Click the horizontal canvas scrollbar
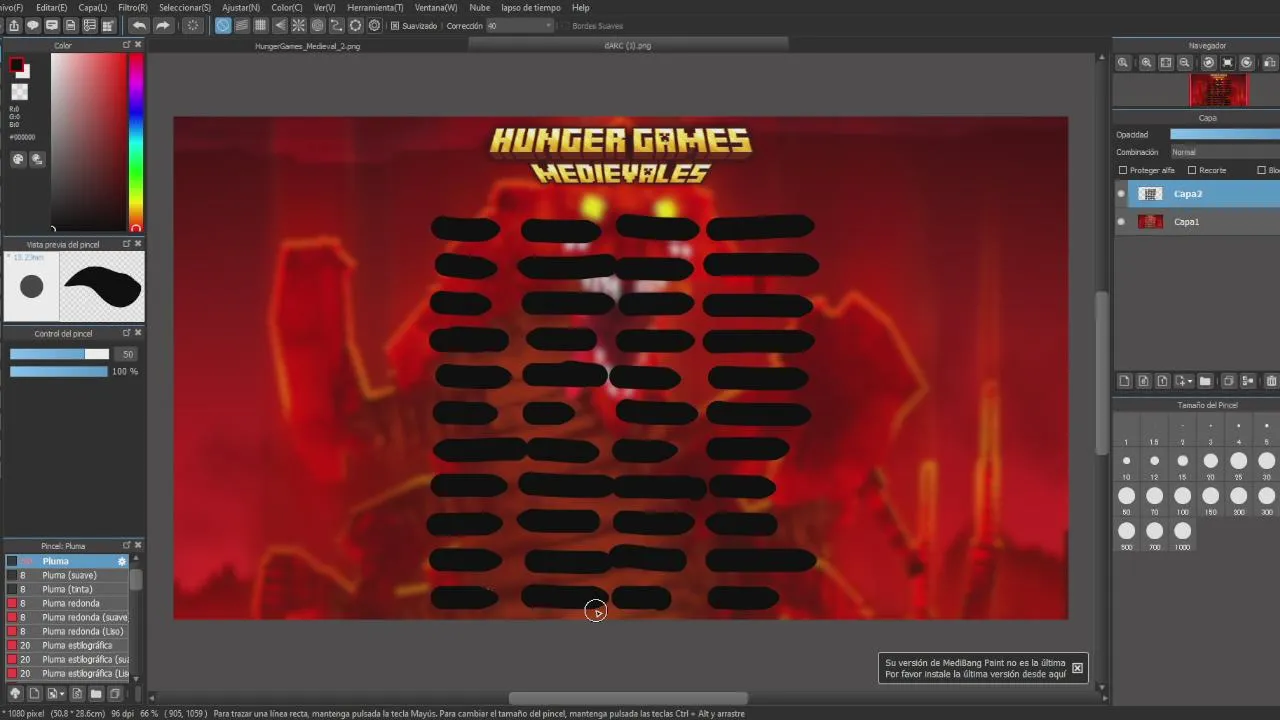Image resolution: width=1280 pixels, height=720 pixels. (628, 698)
